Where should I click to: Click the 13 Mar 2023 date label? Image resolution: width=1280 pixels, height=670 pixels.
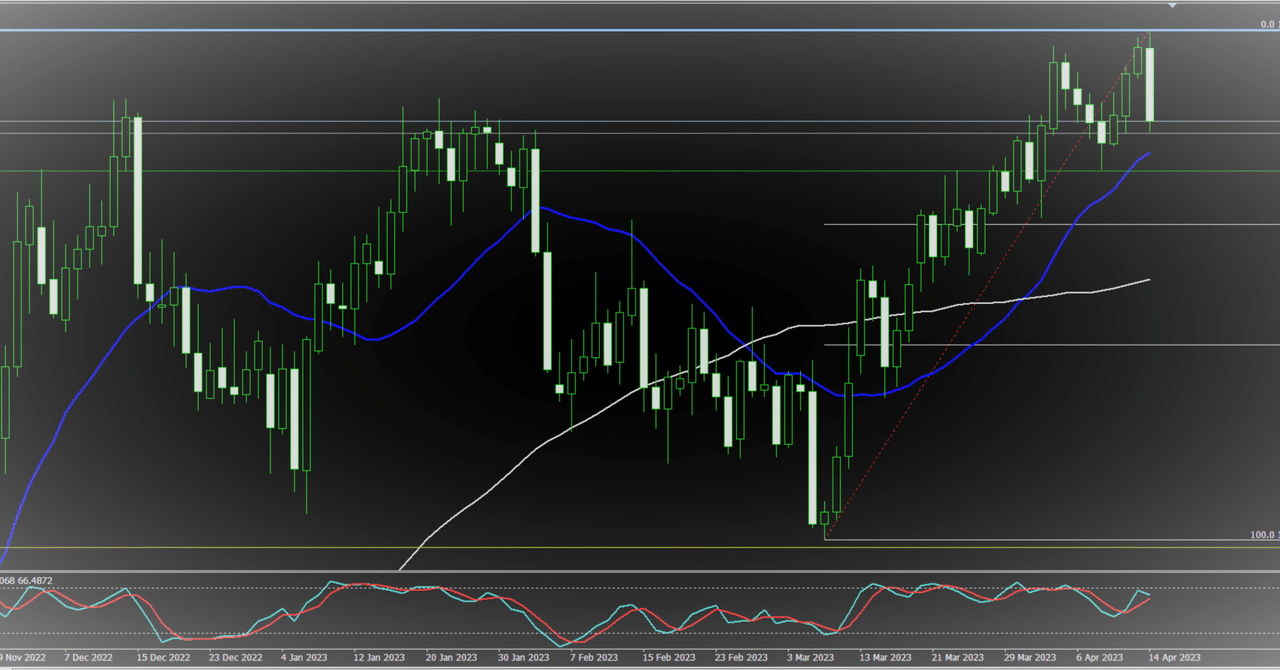(x=885, y=658)
